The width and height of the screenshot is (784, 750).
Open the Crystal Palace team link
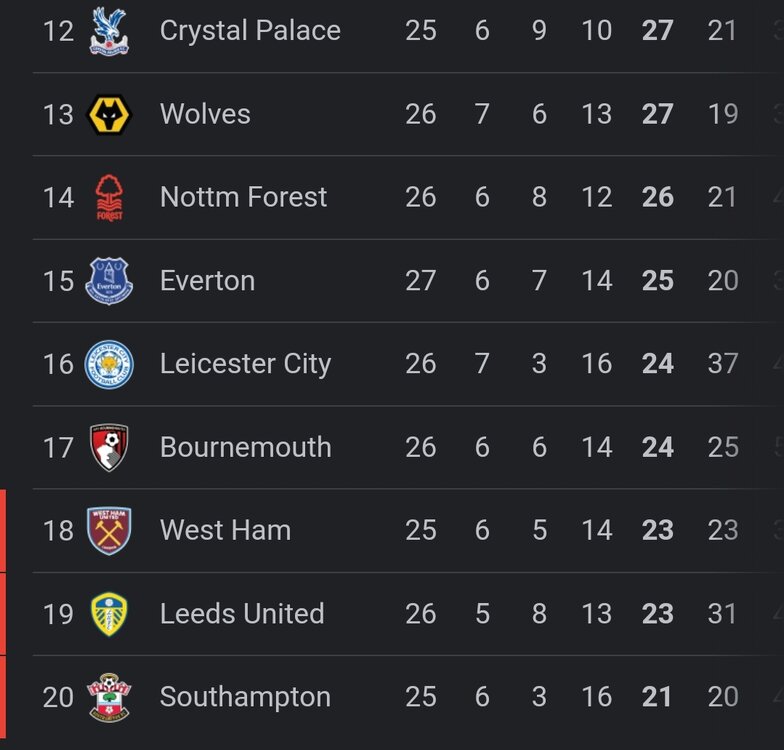click(250, 30)
